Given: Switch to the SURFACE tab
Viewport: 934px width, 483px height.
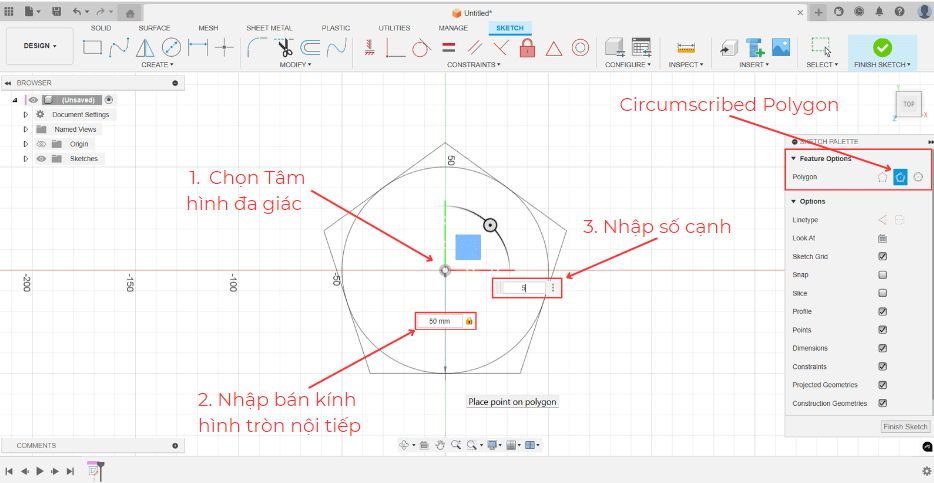Looking at the screenshot, I should [154, 28].
